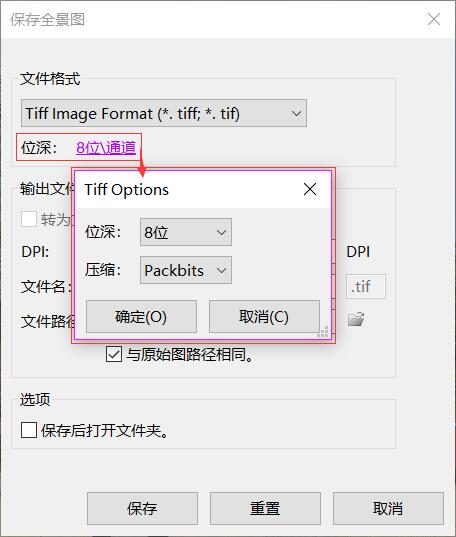Click the 保存 button
Viewport: 456px width, 537px height.
click(142, 509)
